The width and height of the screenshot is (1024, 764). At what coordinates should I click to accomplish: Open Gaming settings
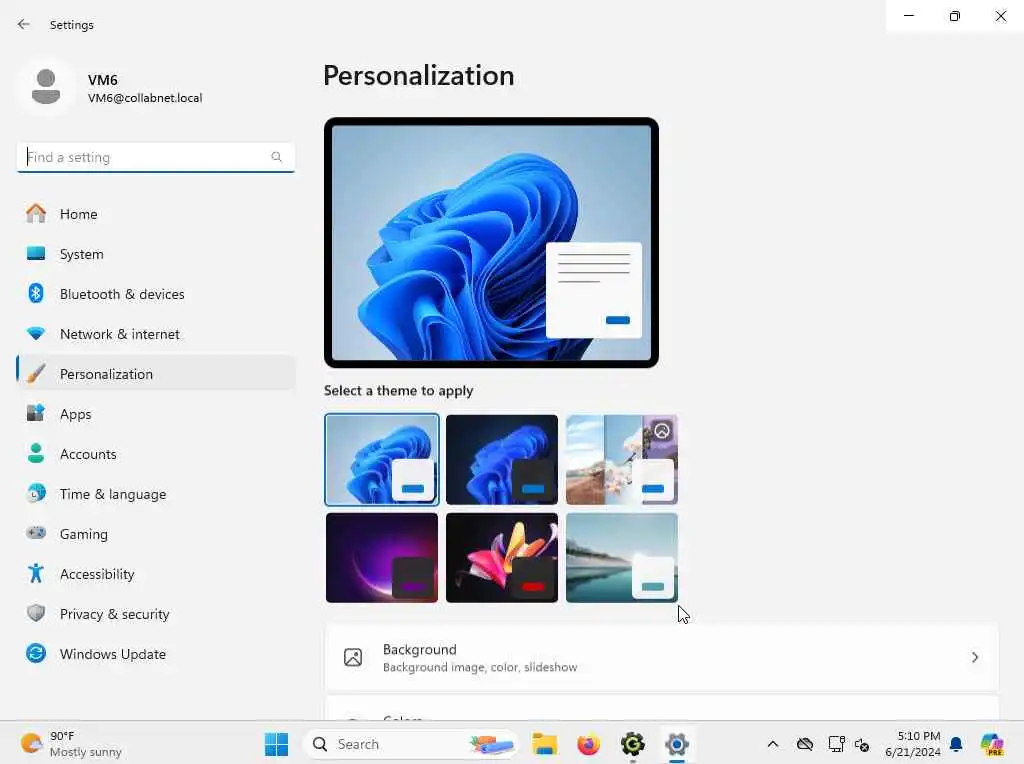156,533
